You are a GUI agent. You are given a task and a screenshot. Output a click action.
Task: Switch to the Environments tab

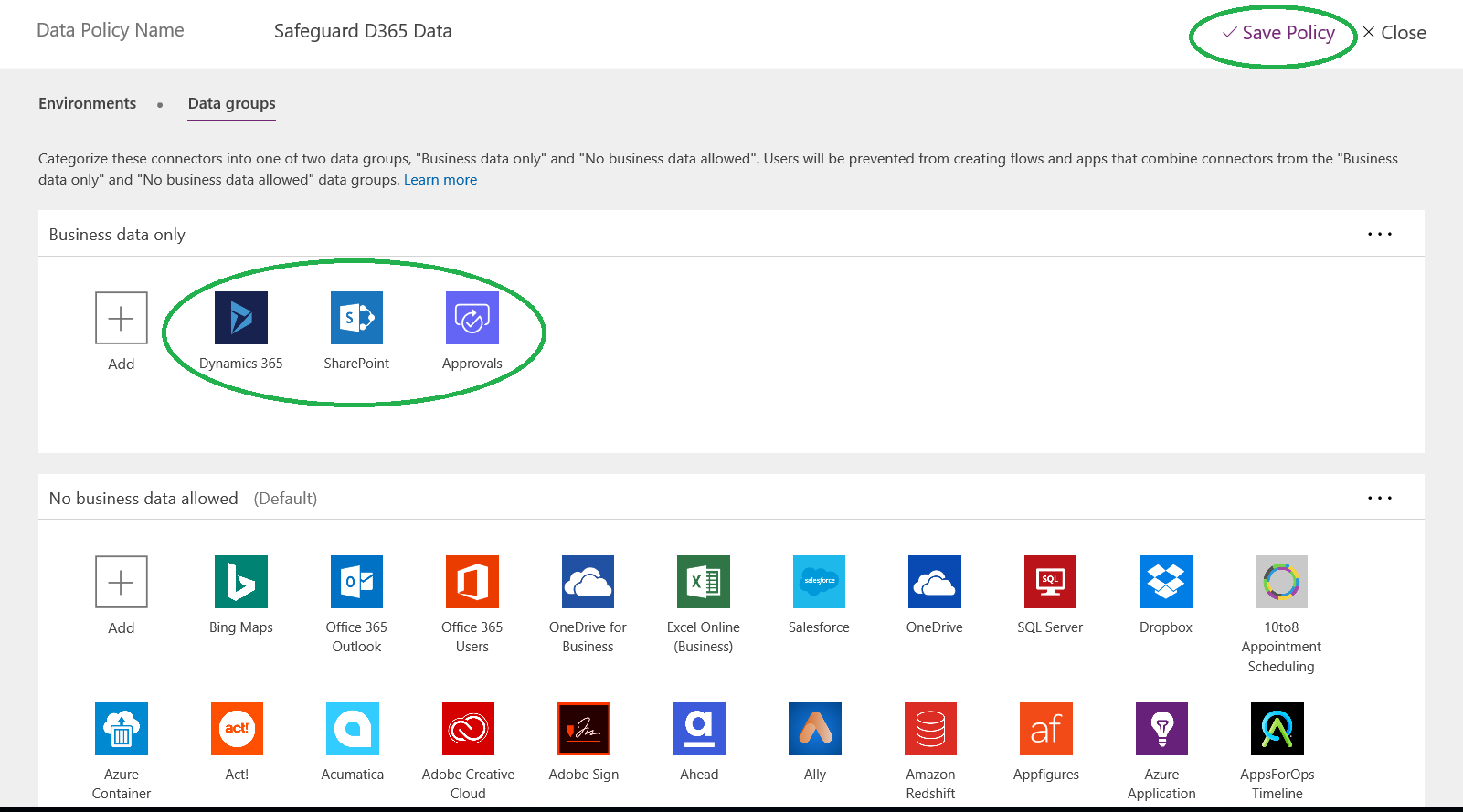point(88,104)
